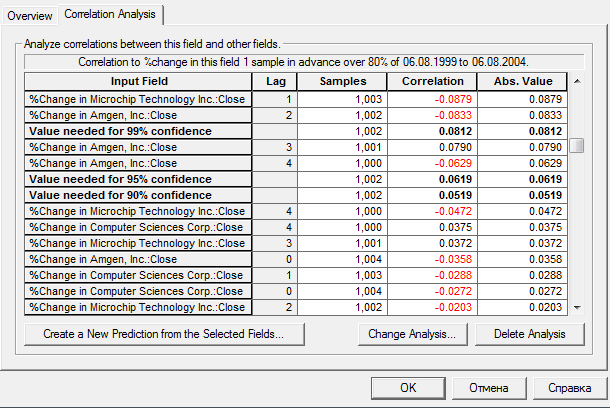610x408 pixels.
Task: Select Computer Sciences Corp. row with correlation 0.0375
Action: (138, 227)
